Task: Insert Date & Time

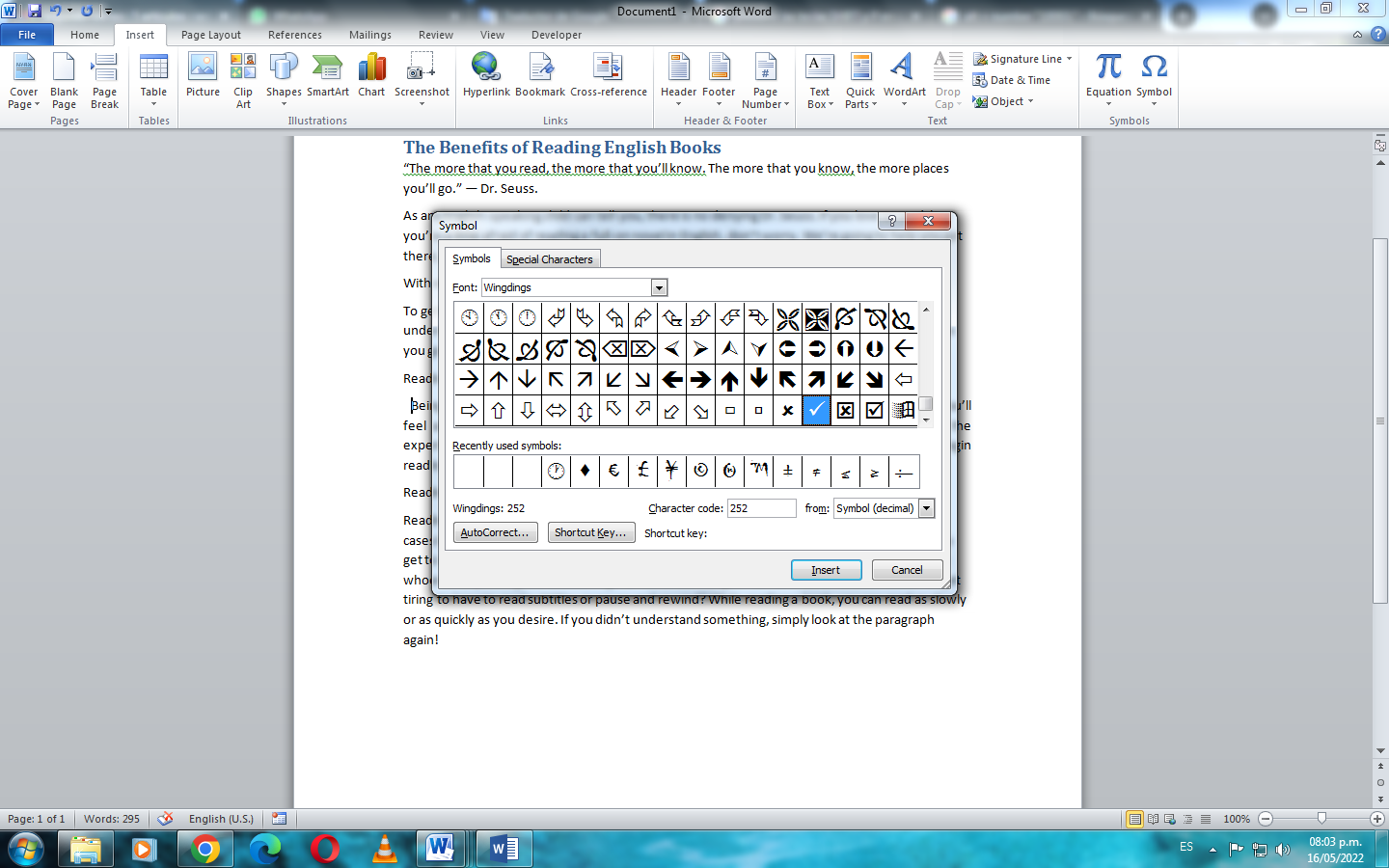Action: [x=1012, y=80]
